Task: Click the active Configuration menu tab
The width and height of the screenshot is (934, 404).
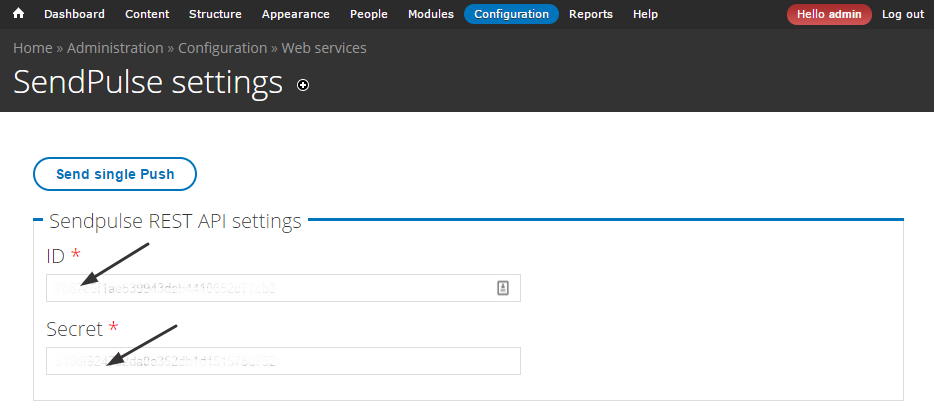Action: coord(511,14)
